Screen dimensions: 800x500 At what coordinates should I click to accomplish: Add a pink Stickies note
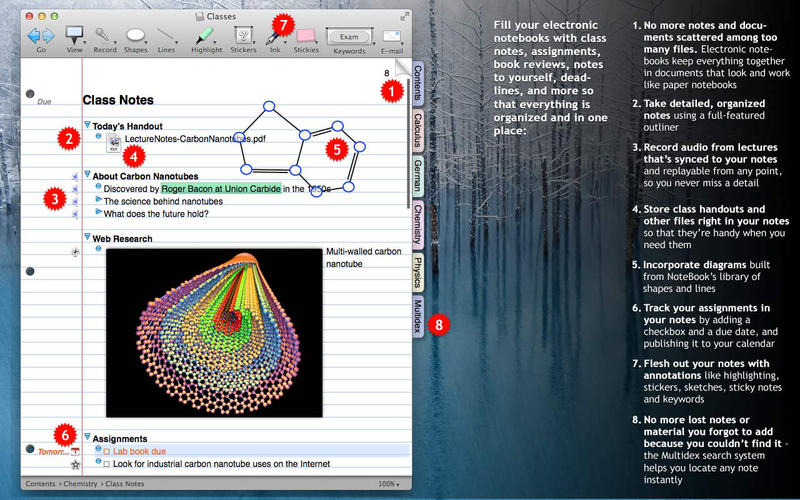click(x=307, y=35)
